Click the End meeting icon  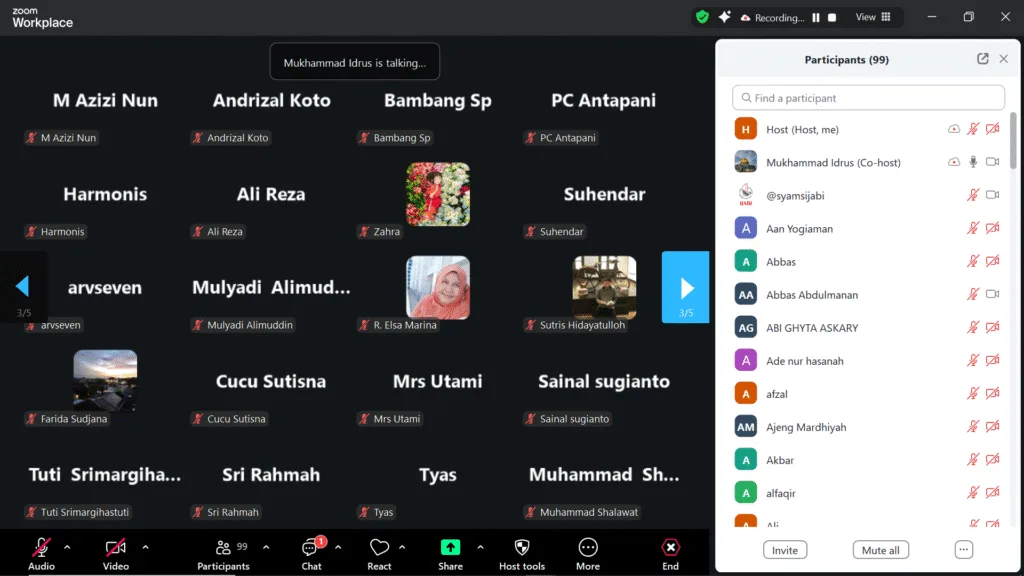(x=670, y=548)
